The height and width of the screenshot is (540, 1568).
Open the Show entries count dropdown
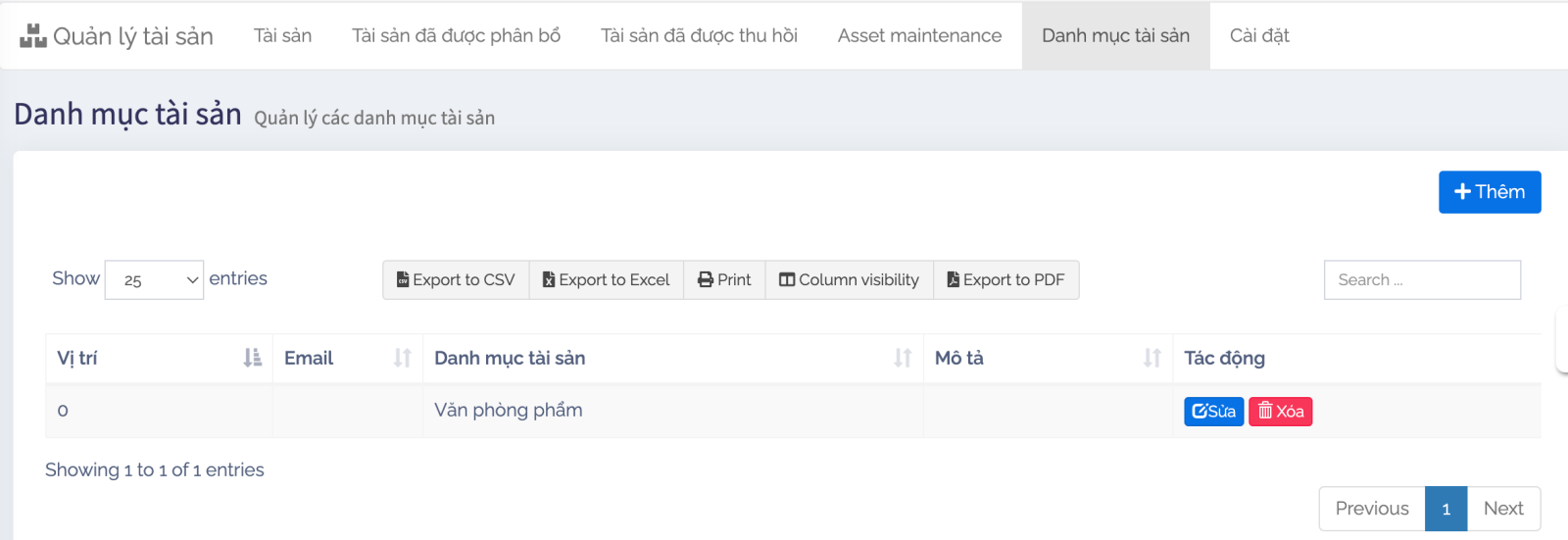point(154,280)
